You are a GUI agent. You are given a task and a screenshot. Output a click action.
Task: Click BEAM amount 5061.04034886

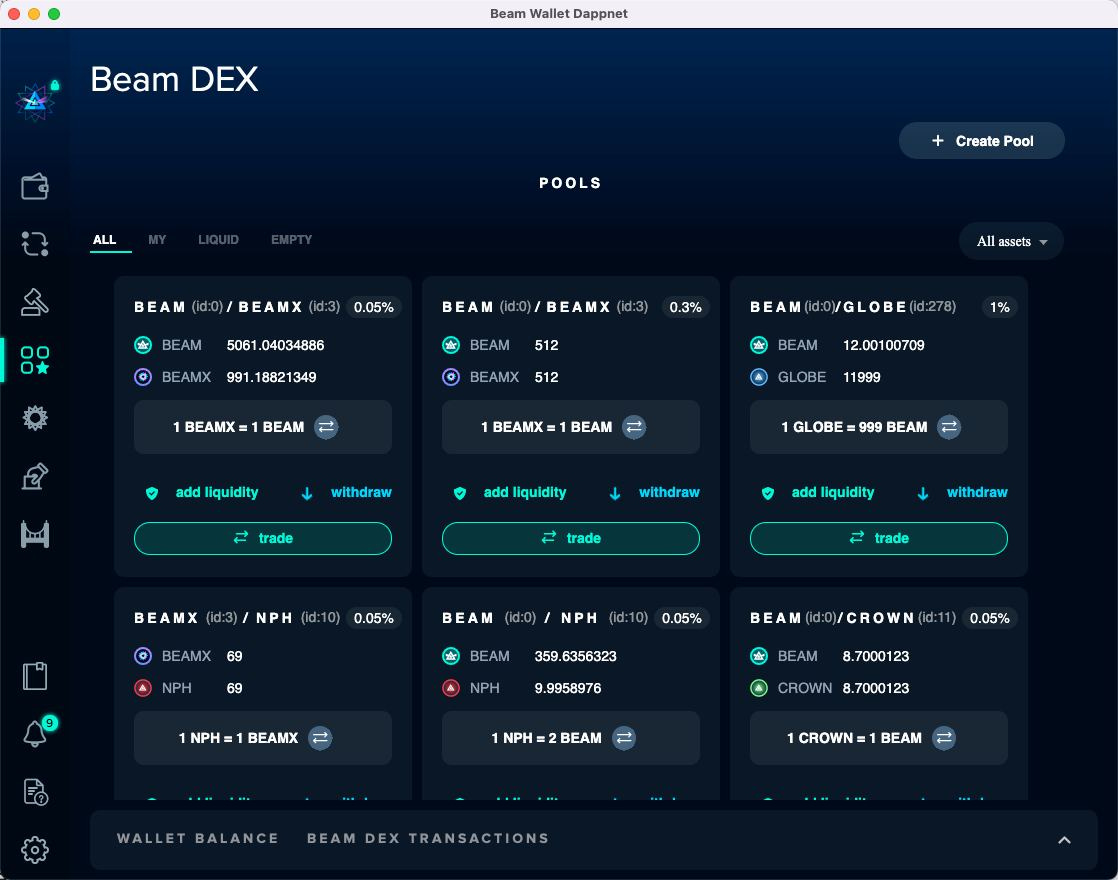(275, 345)
